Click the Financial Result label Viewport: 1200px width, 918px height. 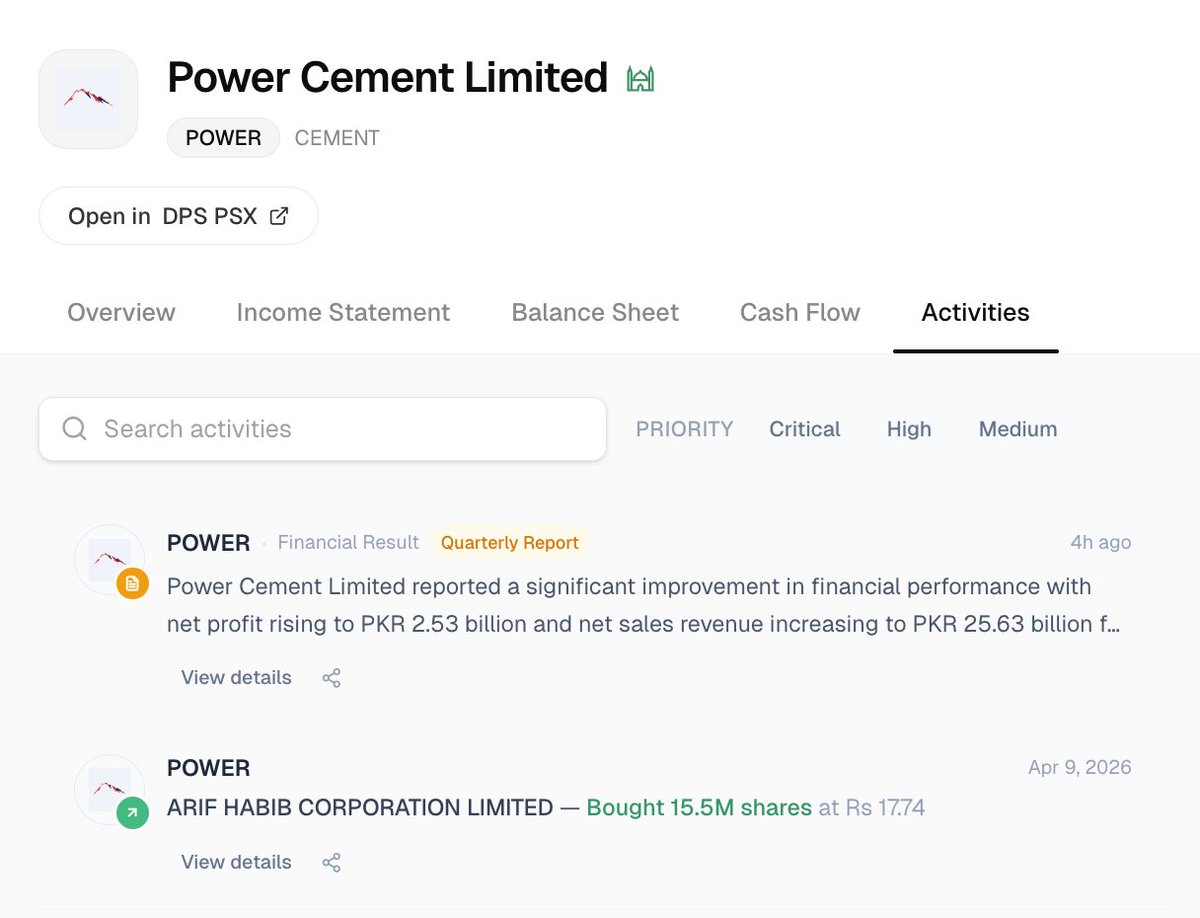pyautogui.click(x=348, y=543)
